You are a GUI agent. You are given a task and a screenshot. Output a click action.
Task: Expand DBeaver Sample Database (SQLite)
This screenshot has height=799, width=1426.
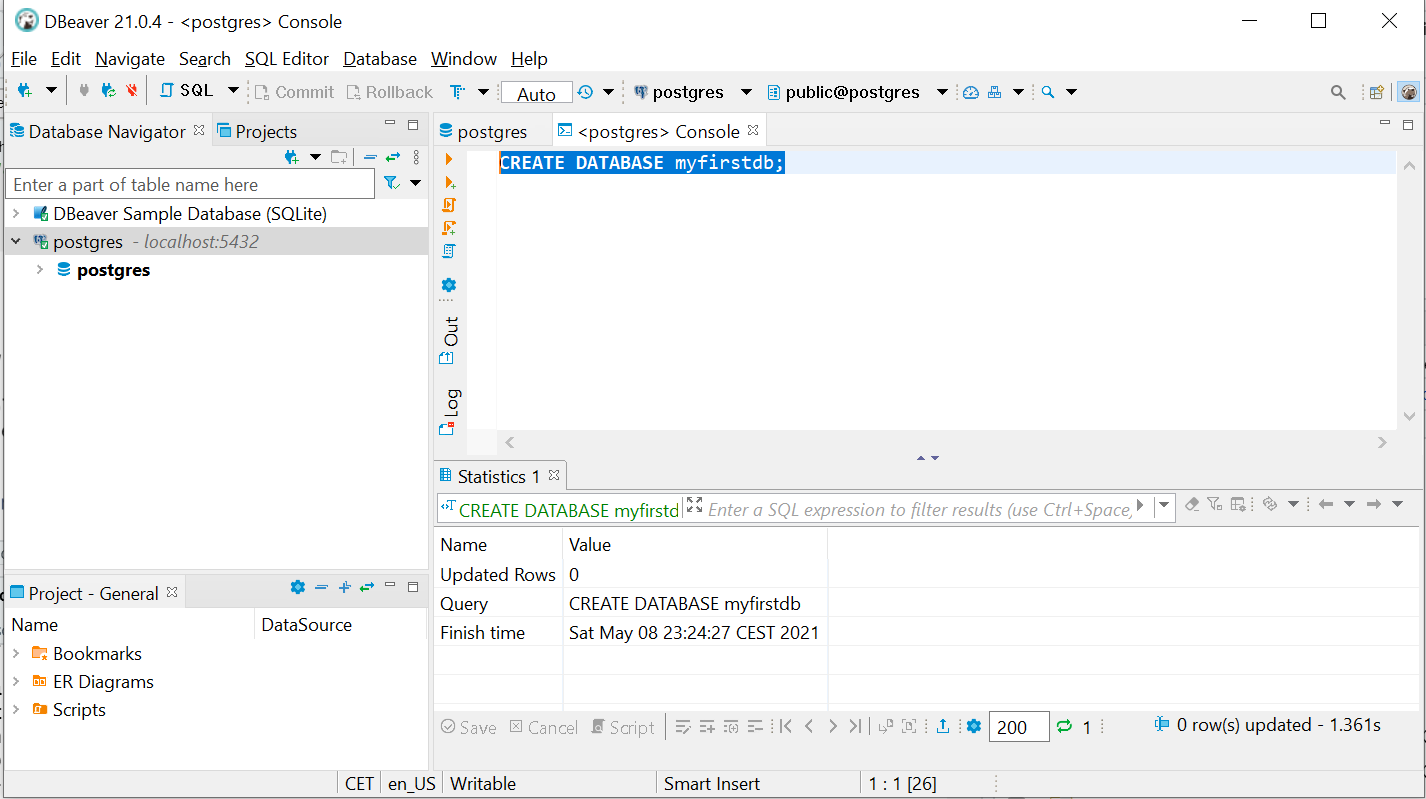coord(16,213)
